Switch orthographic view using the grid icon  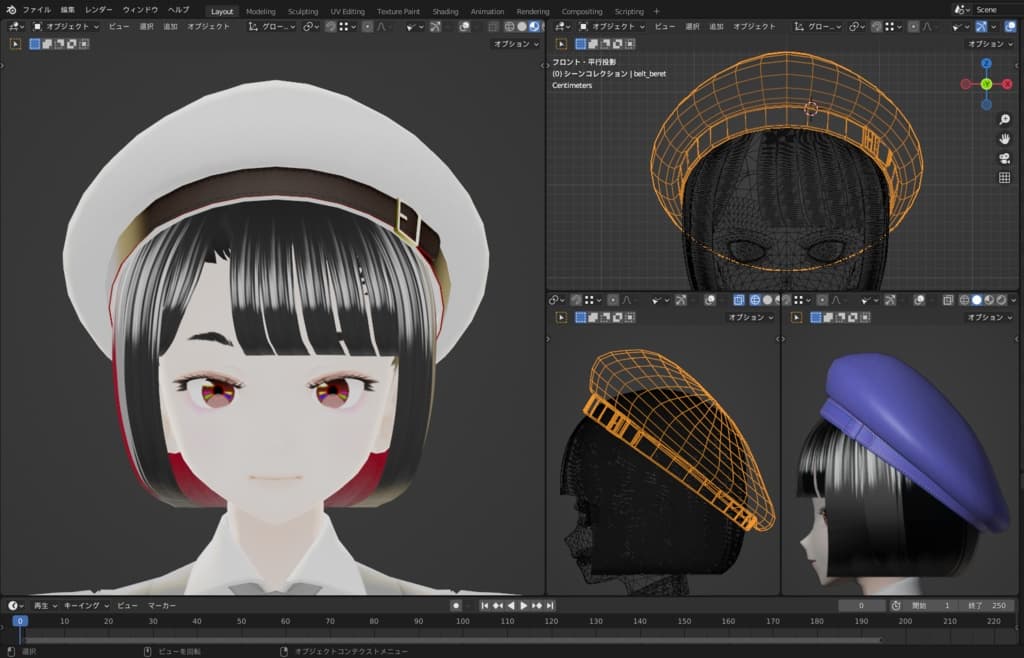coord(1004,178)
